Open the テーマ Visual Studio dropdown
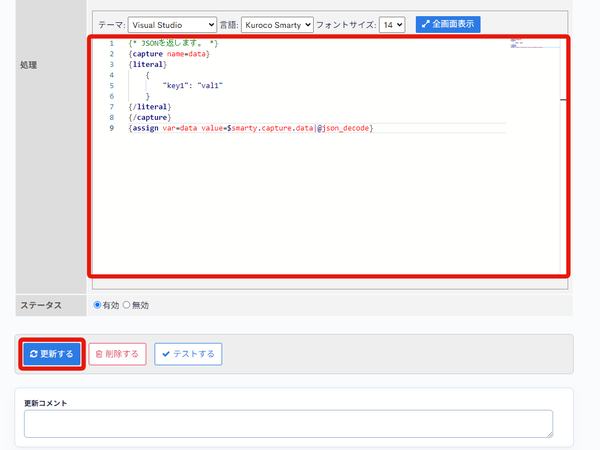Image resolution: width=600 pixels, height=450 pixels. pos(172,25)
